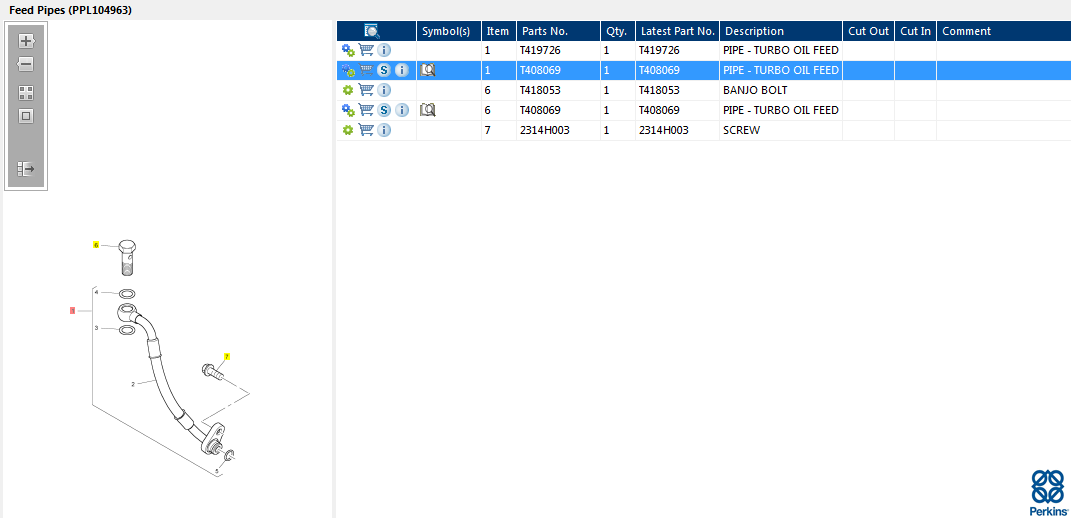The width and height of the screenshot is (1071, 518).
Task: Click the Cut In column header
Action: (915, 31)
